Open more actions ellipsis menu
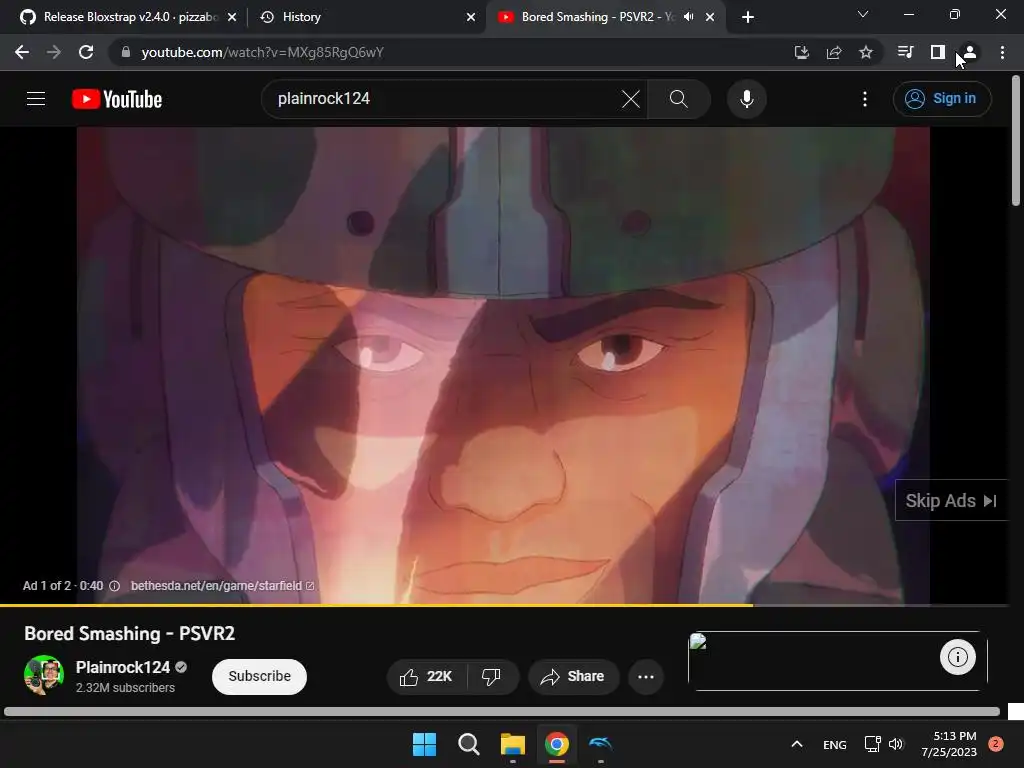The image size is (1024, 768). tap(646, 677)
